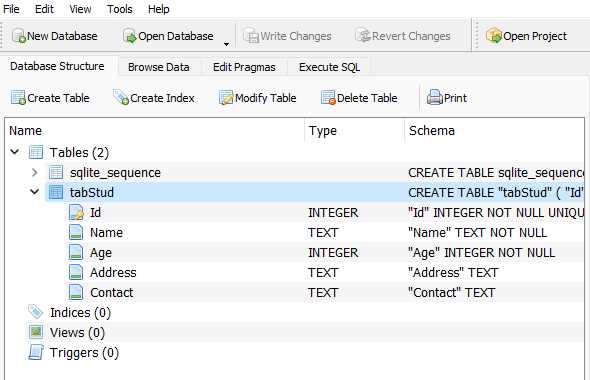Open the File menu
The width and height of the screenshot is (590, 380).
11,9
